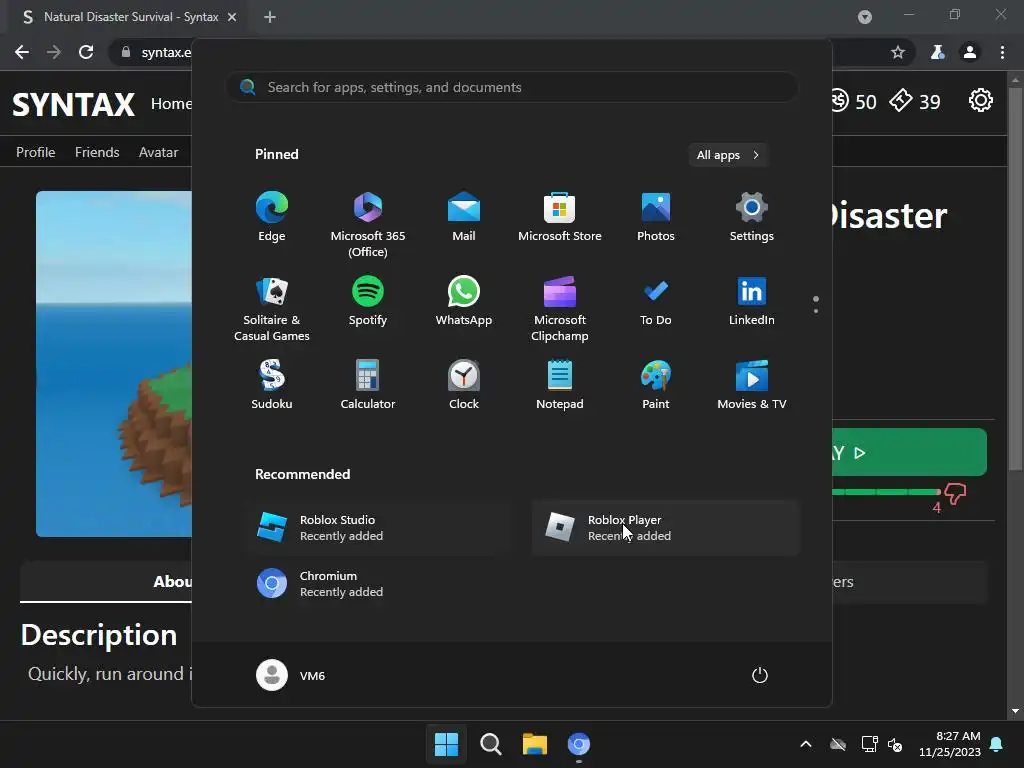The width and height of the screenshot is (1024, 768).
Task: Click the Start menu search field
Action: click(512, 87)
